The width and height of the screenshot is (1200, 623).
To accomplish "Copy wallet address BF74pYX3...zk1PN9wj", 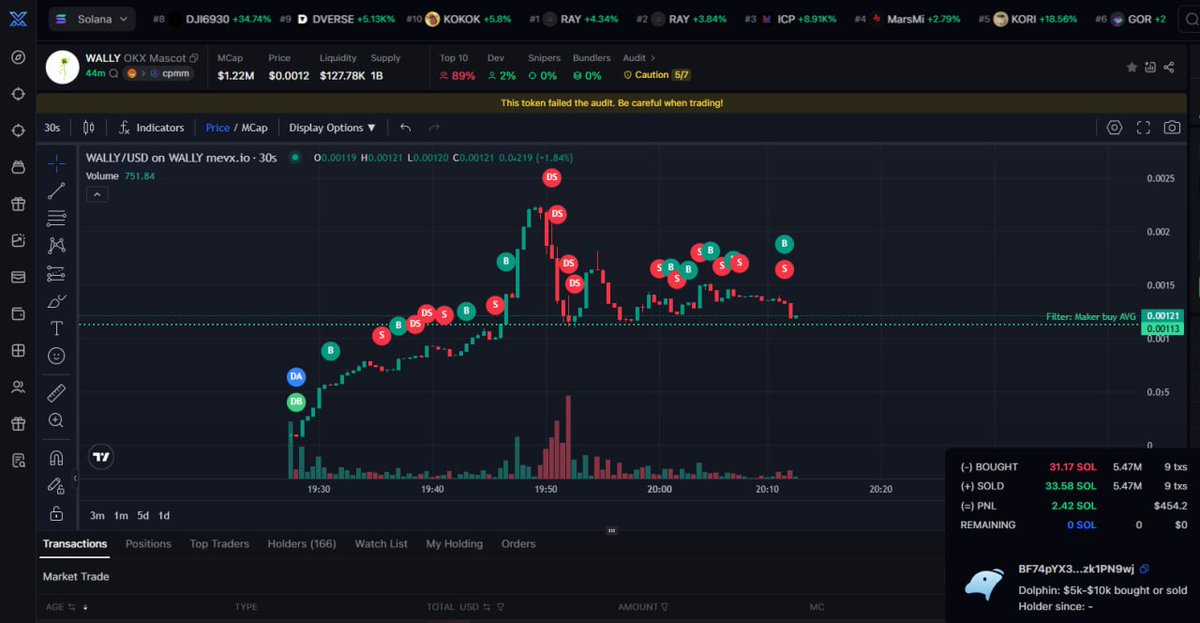I will tap(1144, 569).
